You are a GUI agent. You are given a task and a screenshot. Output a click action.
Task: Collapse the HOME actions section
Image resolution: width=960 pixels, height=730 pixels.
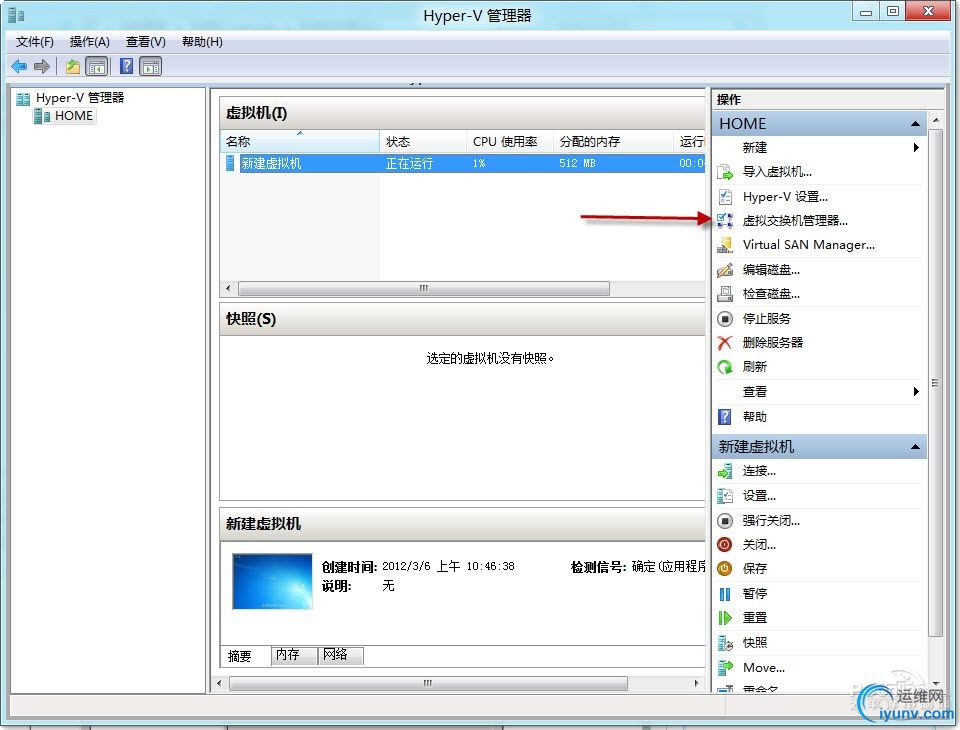tap(915, 124)
